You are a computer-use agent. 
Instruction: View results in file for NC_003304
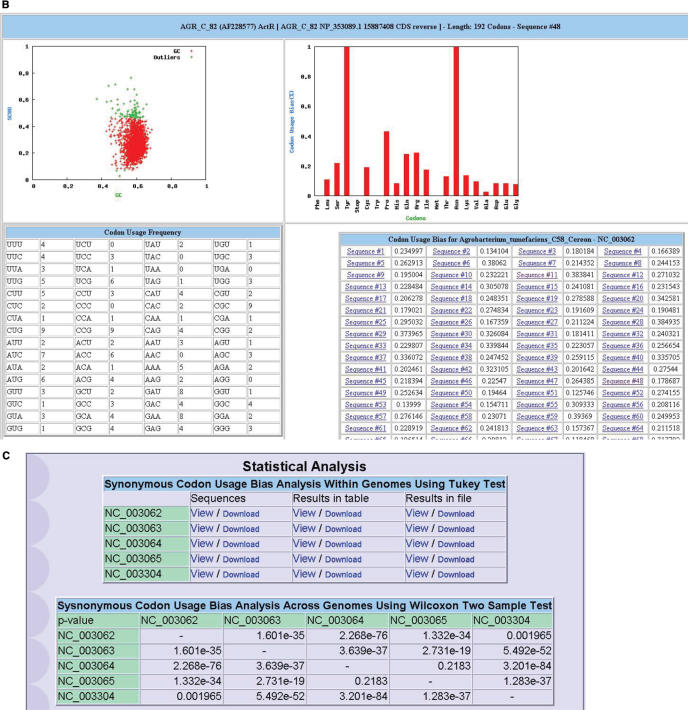pos(417,574)
